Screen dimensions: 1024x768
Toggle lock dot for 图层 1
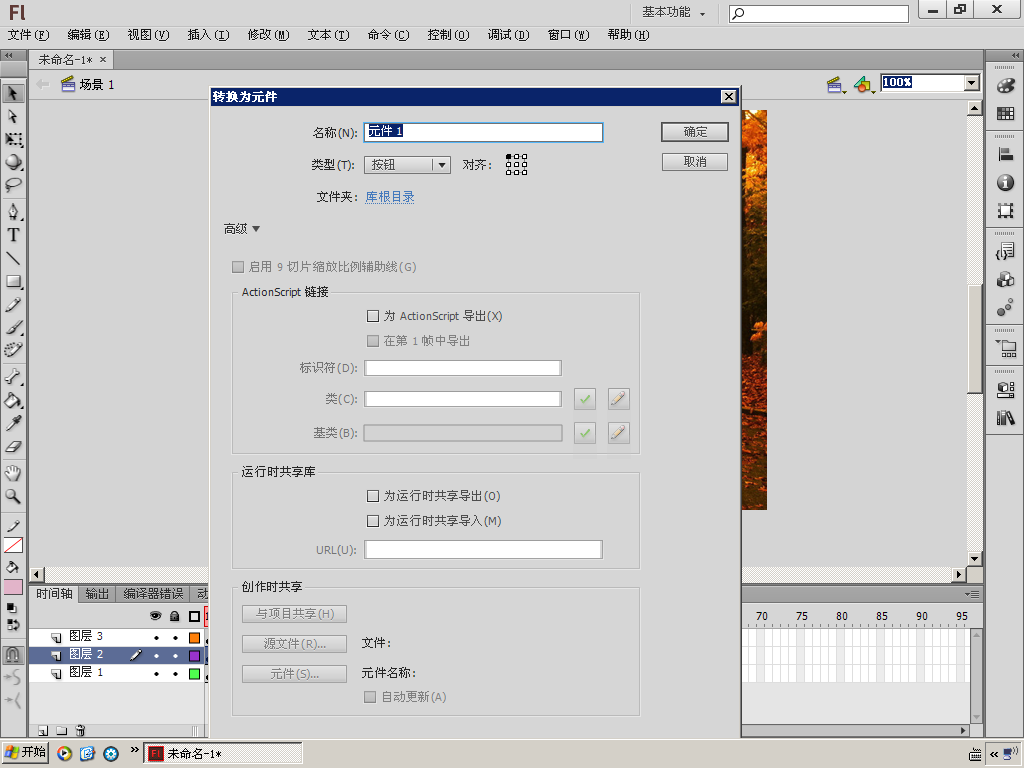[x=175, y=674]
